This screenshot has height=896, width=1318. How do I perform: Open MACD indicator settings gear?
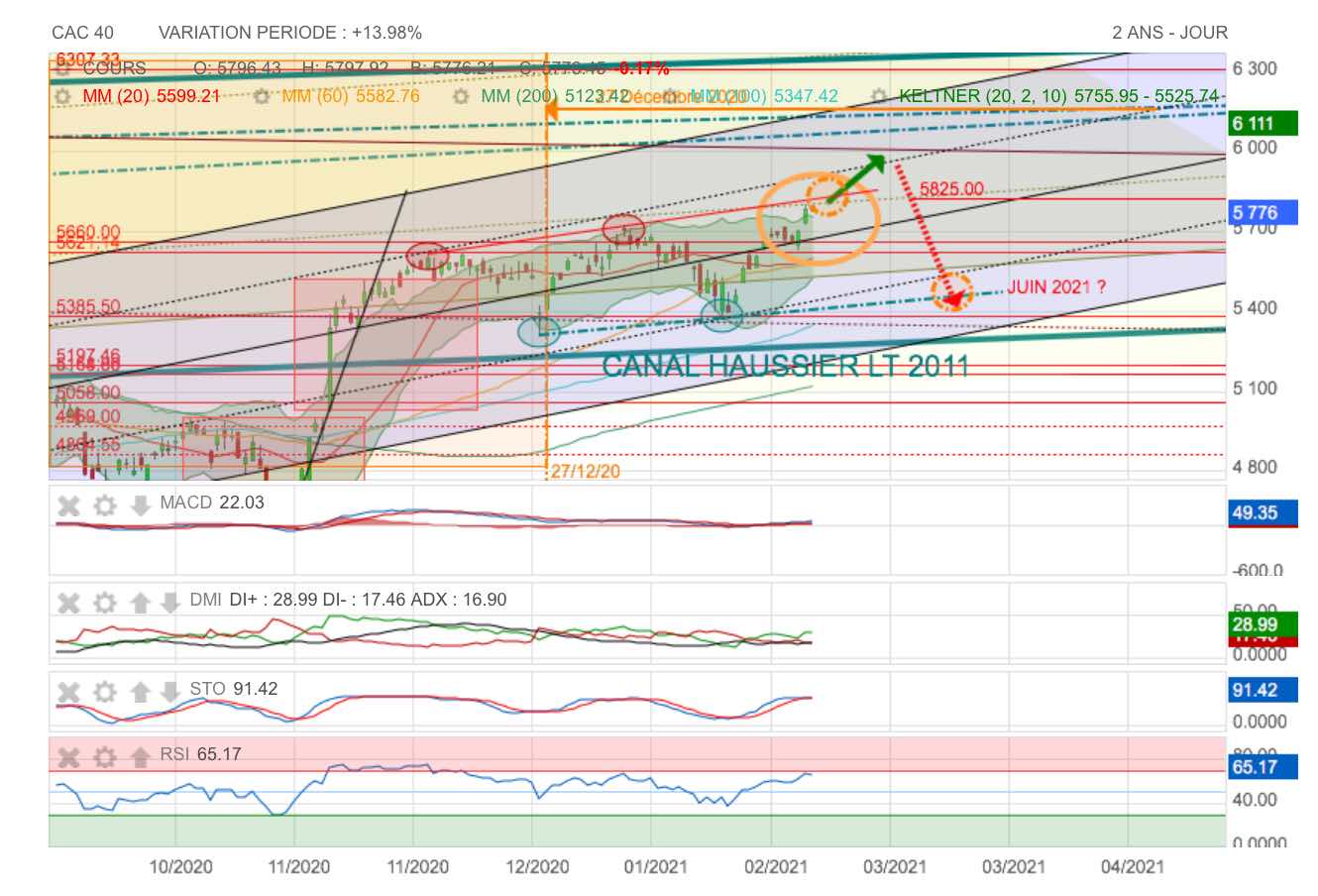(105, 506)
